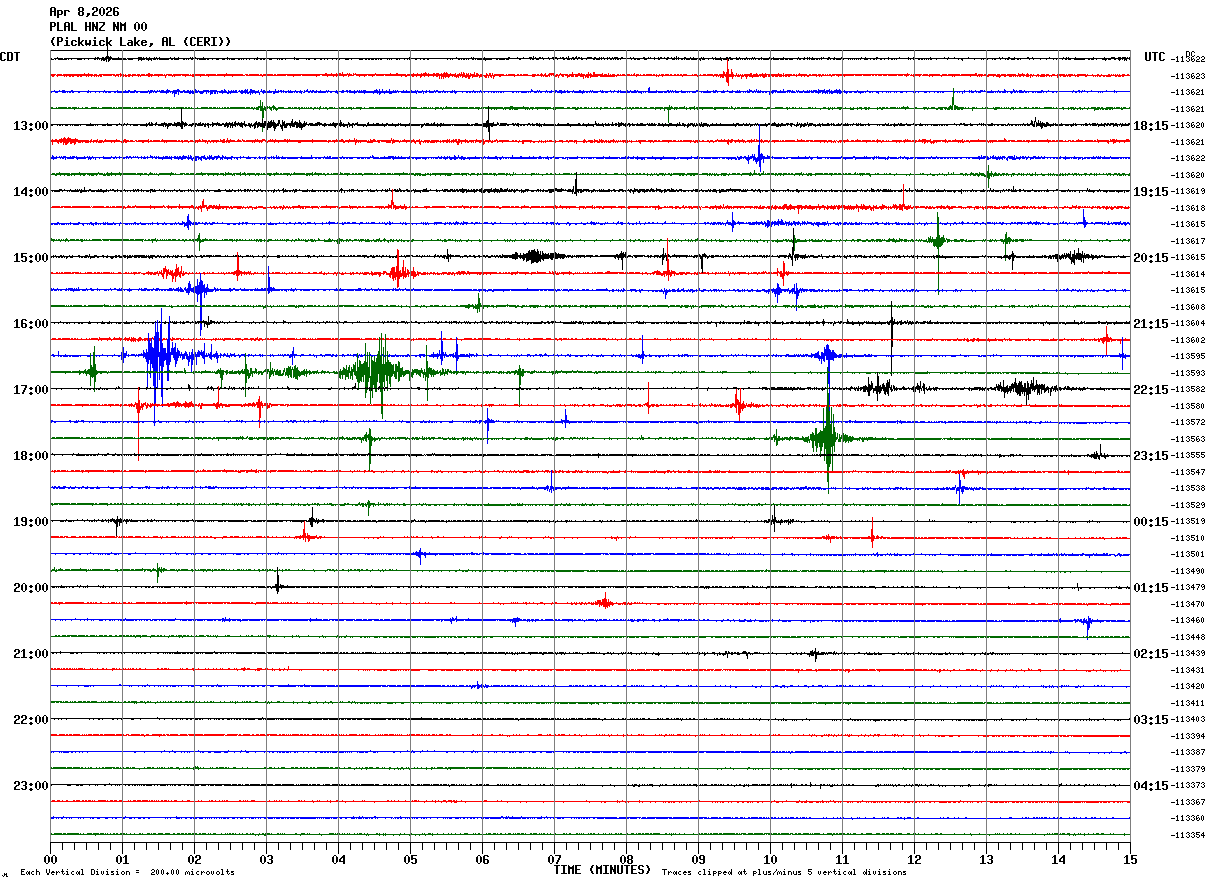Click the -113354 DC offset value
This screenshot has width=1210, height=886.
tap(1189, 835)
